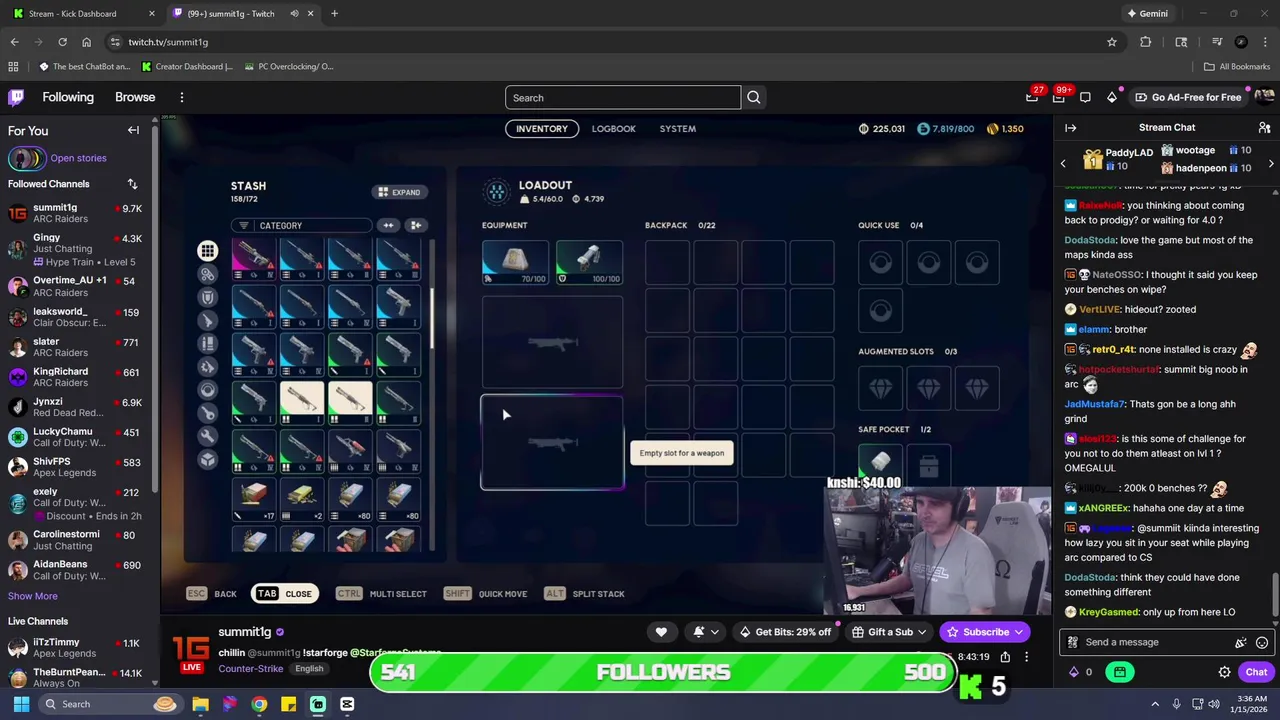1280x720 pixels.
Task: Click the Gemini button in Chrome
Action: tap(1147, 14)
